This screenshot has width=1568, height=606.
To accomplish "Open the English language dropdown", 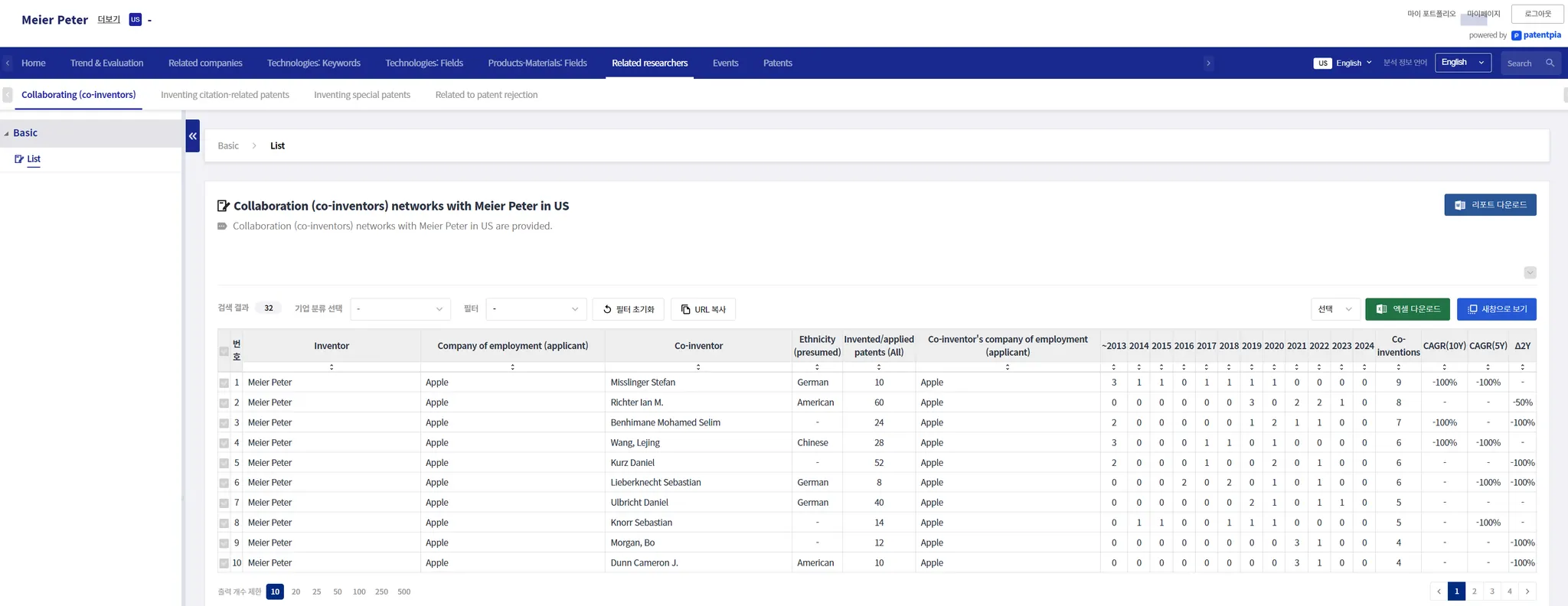I will (1462, 63).
